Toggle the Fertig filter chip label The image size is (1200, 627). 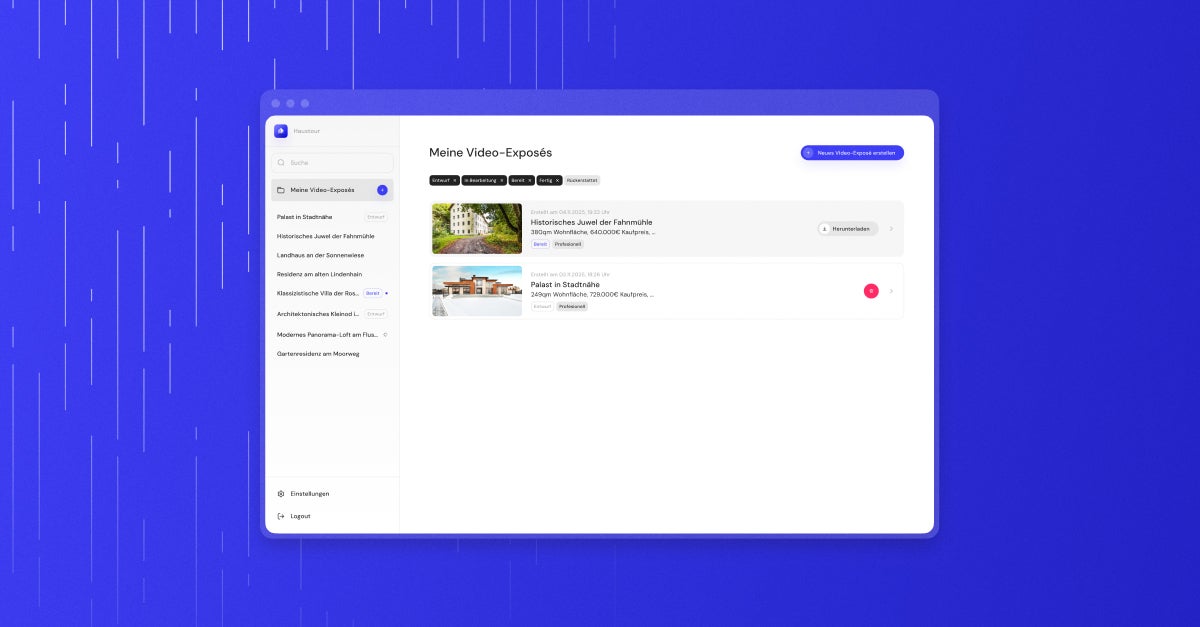coord(545,180)
